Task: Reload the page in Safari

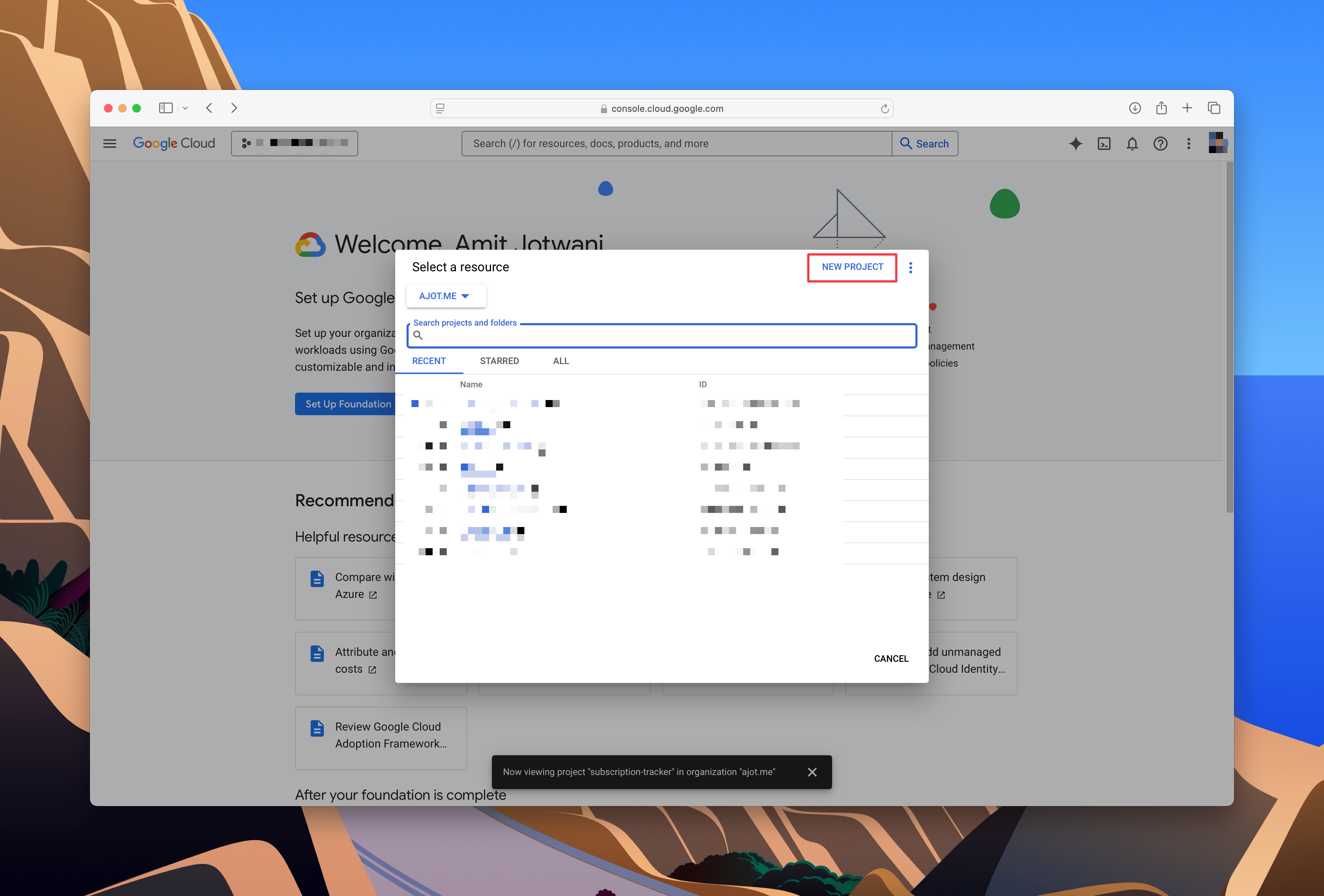Action: (x=885, y=109)
